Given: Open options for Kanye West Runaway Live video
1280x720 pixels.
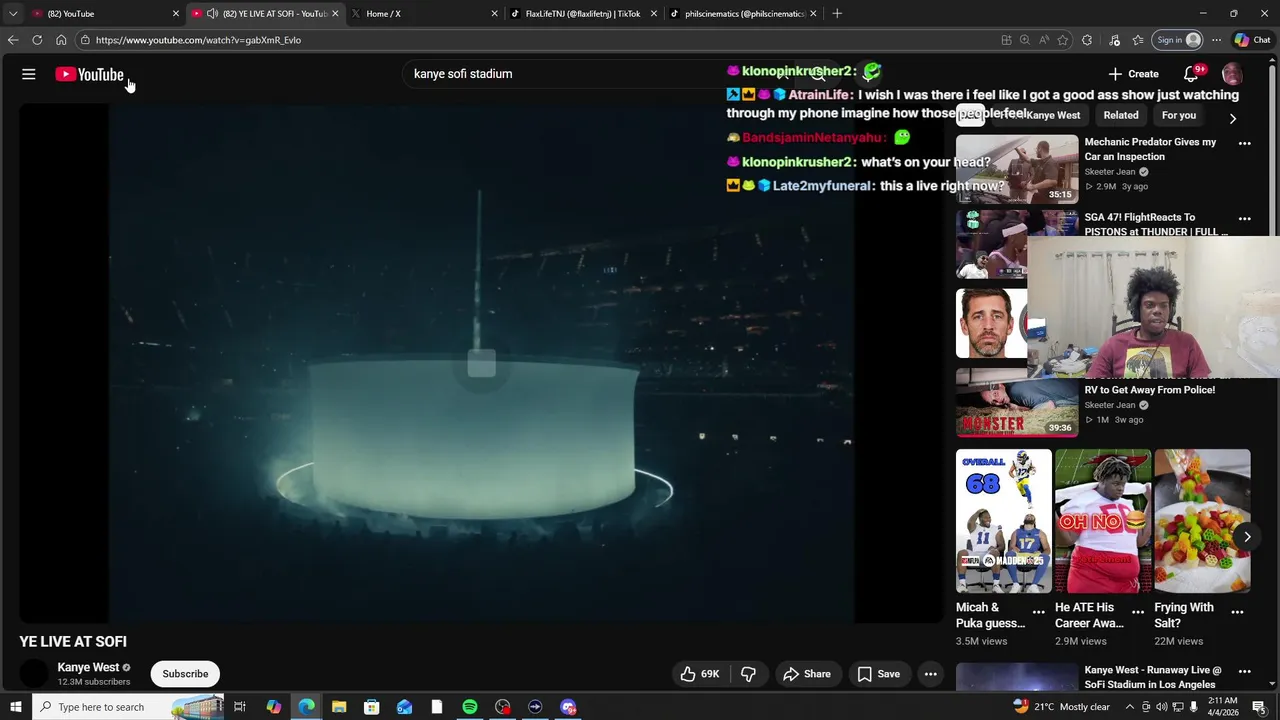Looking at the screenshot, I should 1245,672.
